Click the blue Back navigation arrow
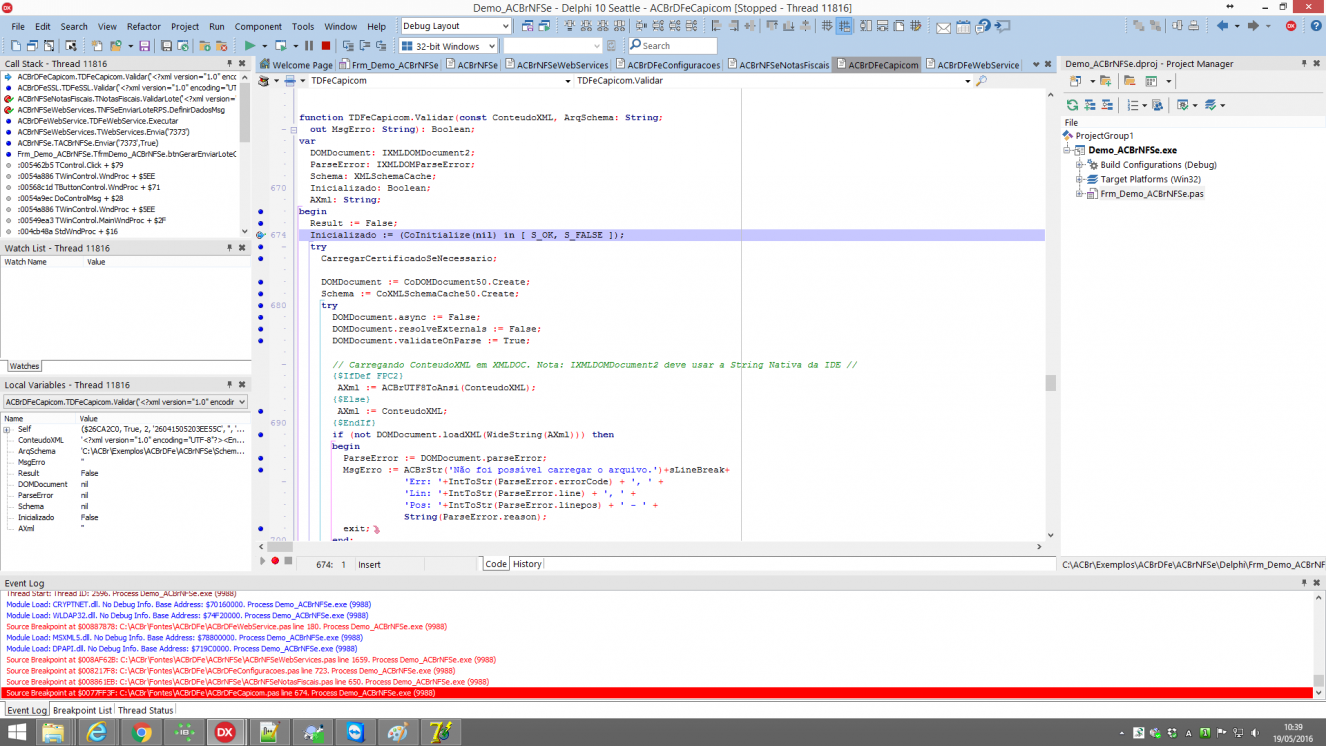The image size is (1326, 746). click(x=1222, y=26)
